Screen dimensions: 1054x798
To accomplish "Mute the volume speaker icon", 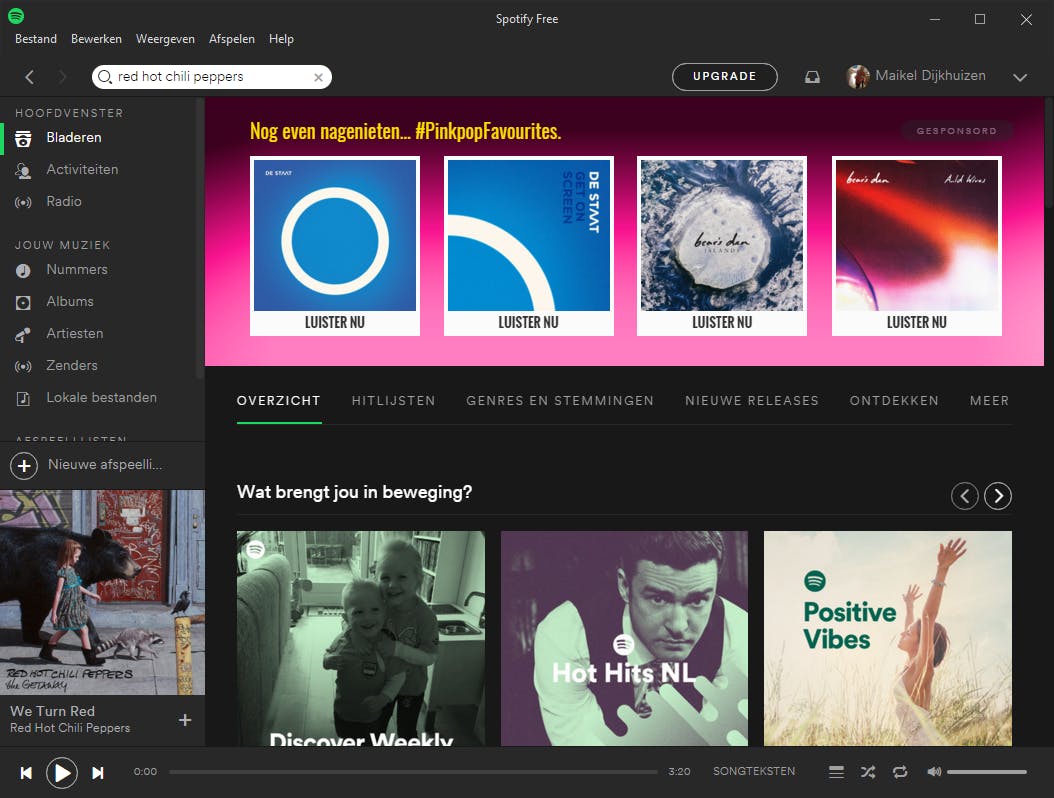I will pyautogui.click(x=933, y=771).
